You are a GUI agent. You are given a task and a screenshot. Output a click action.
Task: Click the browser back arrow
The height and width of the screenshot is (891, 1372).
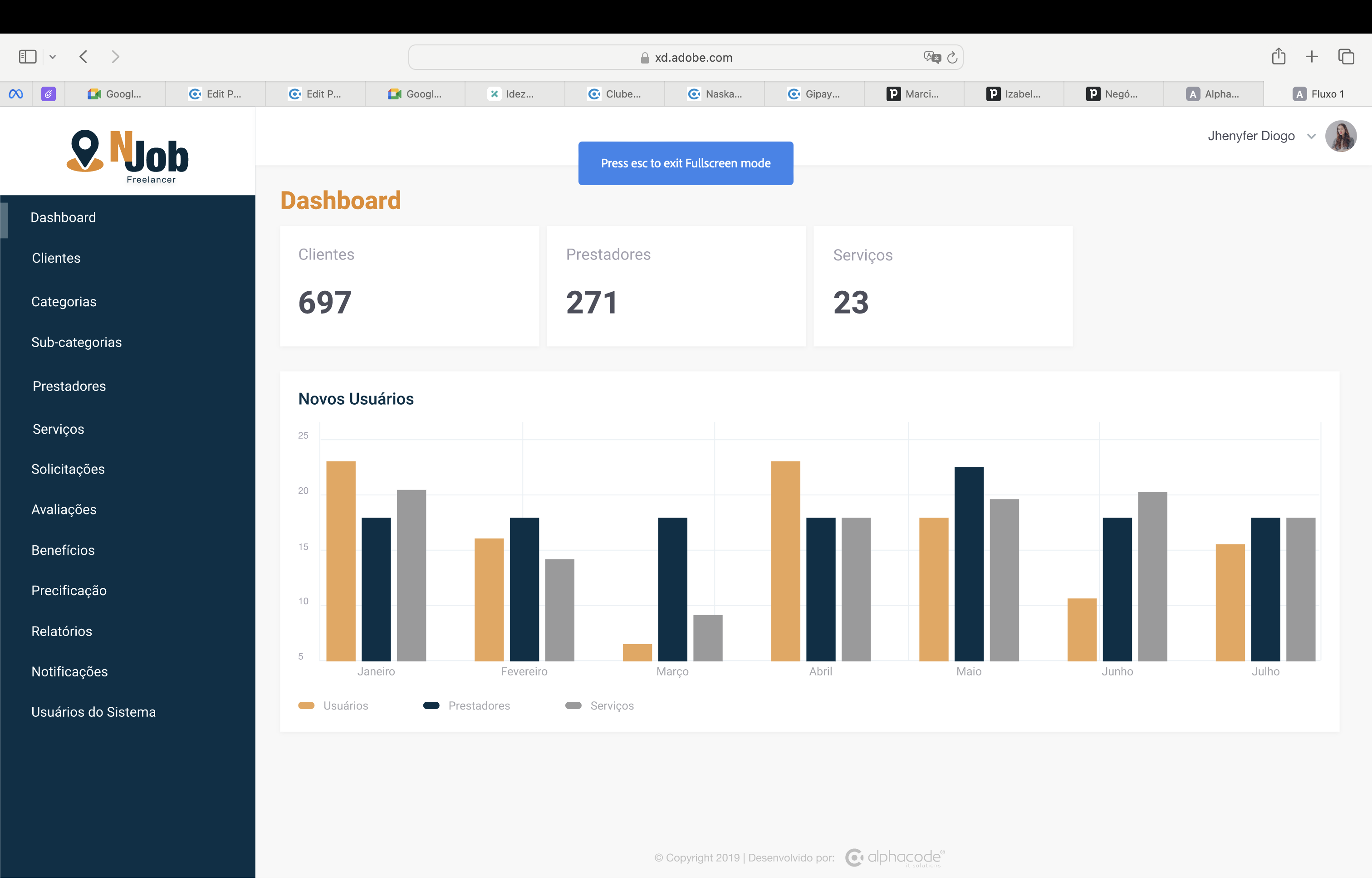(x=83, y=56)
